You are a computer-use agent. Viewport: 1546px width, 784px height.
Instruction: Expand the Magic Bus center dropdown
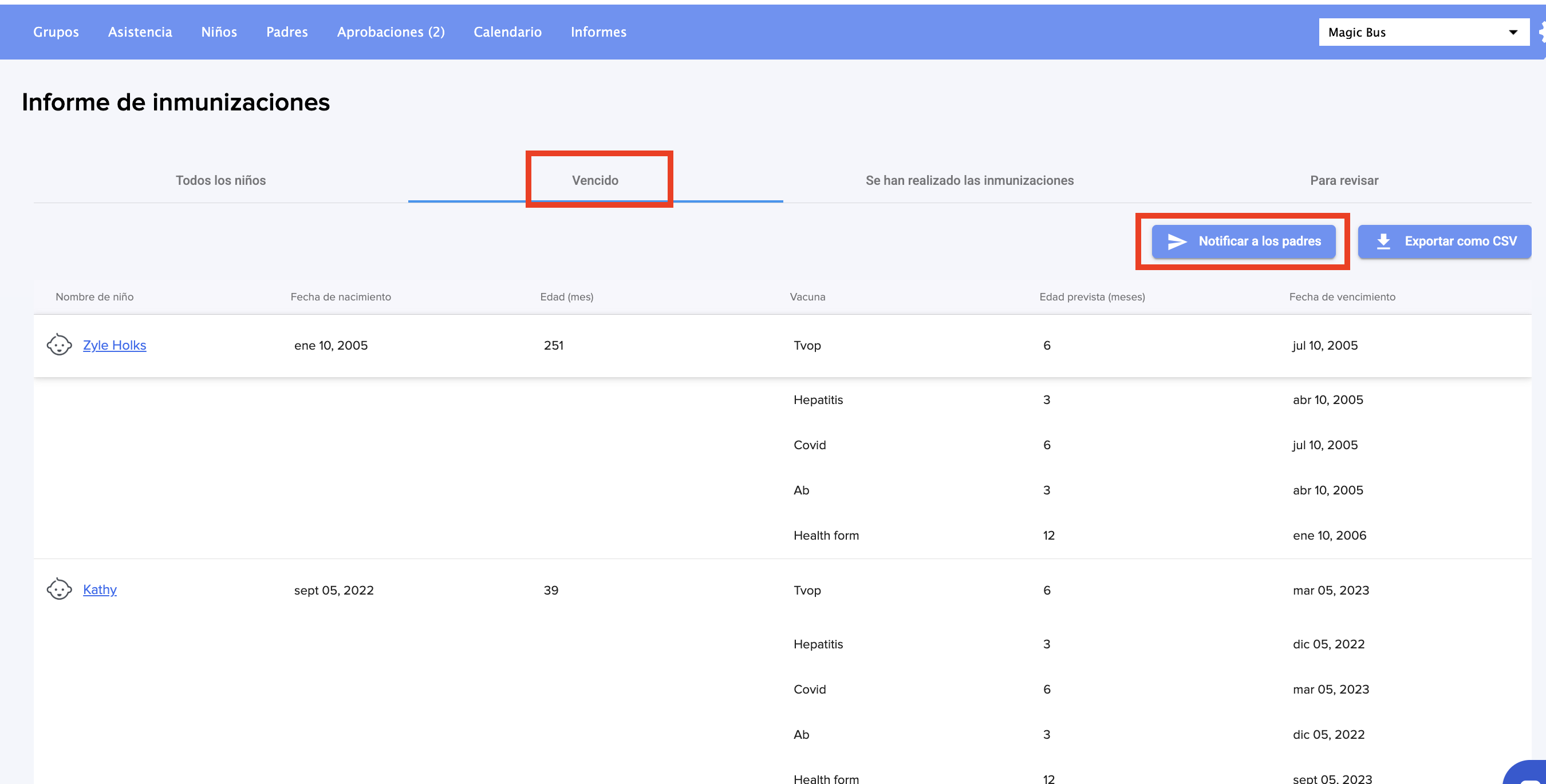(x=1423, y=33)
